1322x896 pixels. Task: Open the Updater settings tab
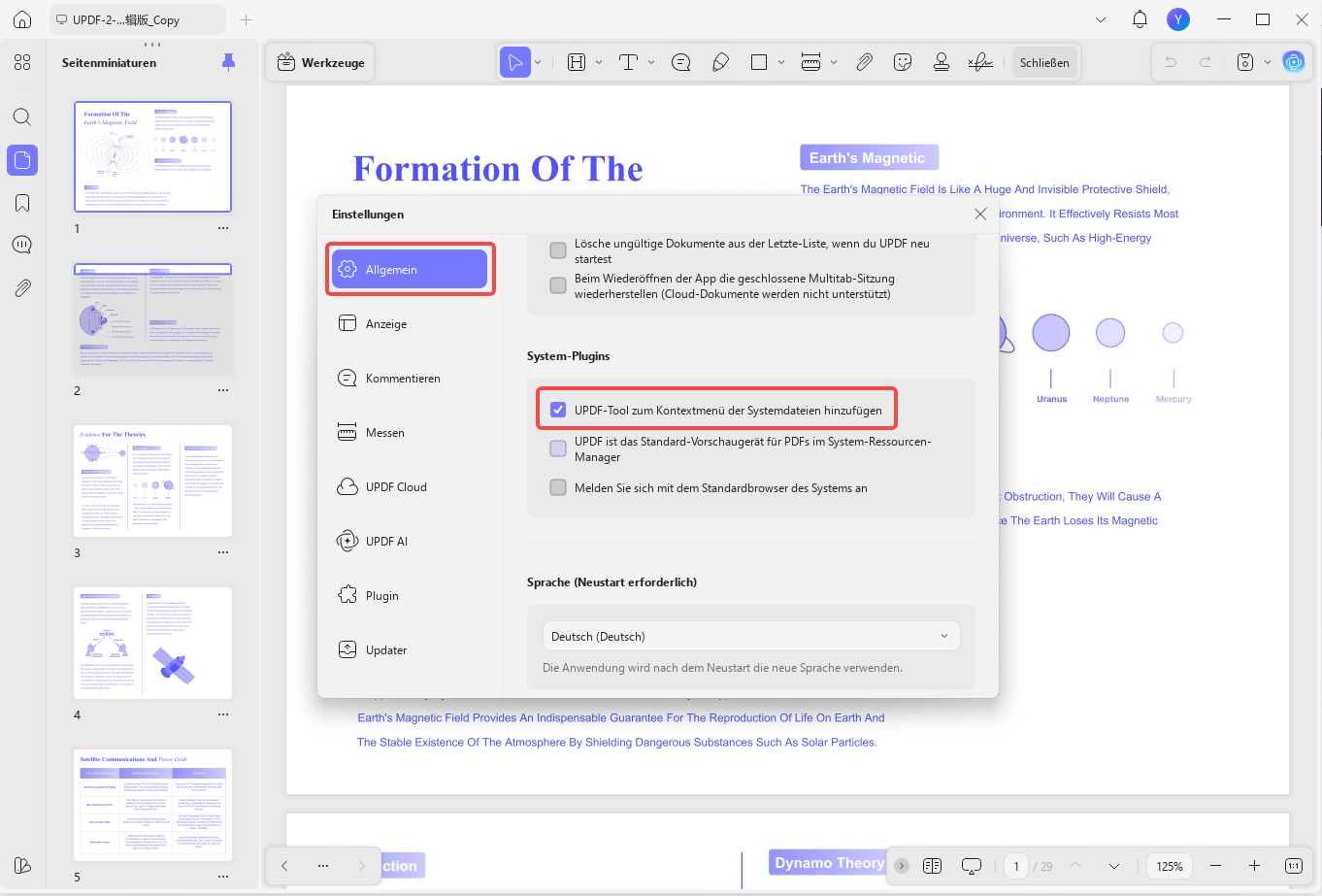(x=410, y=649)
